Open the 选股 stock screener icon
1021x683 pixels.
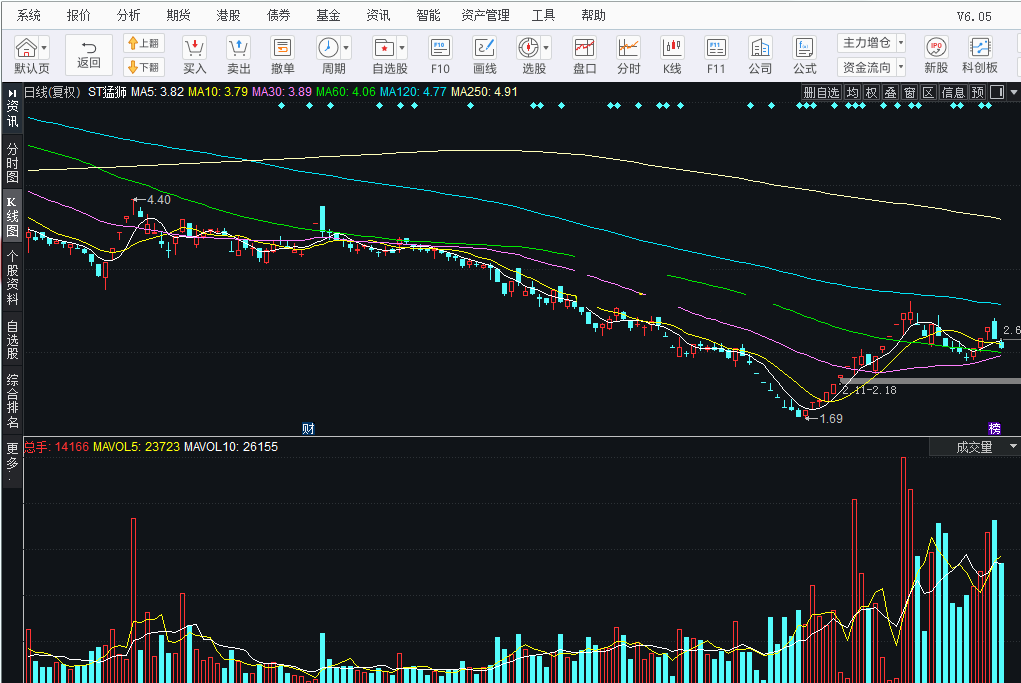[528, 48]
